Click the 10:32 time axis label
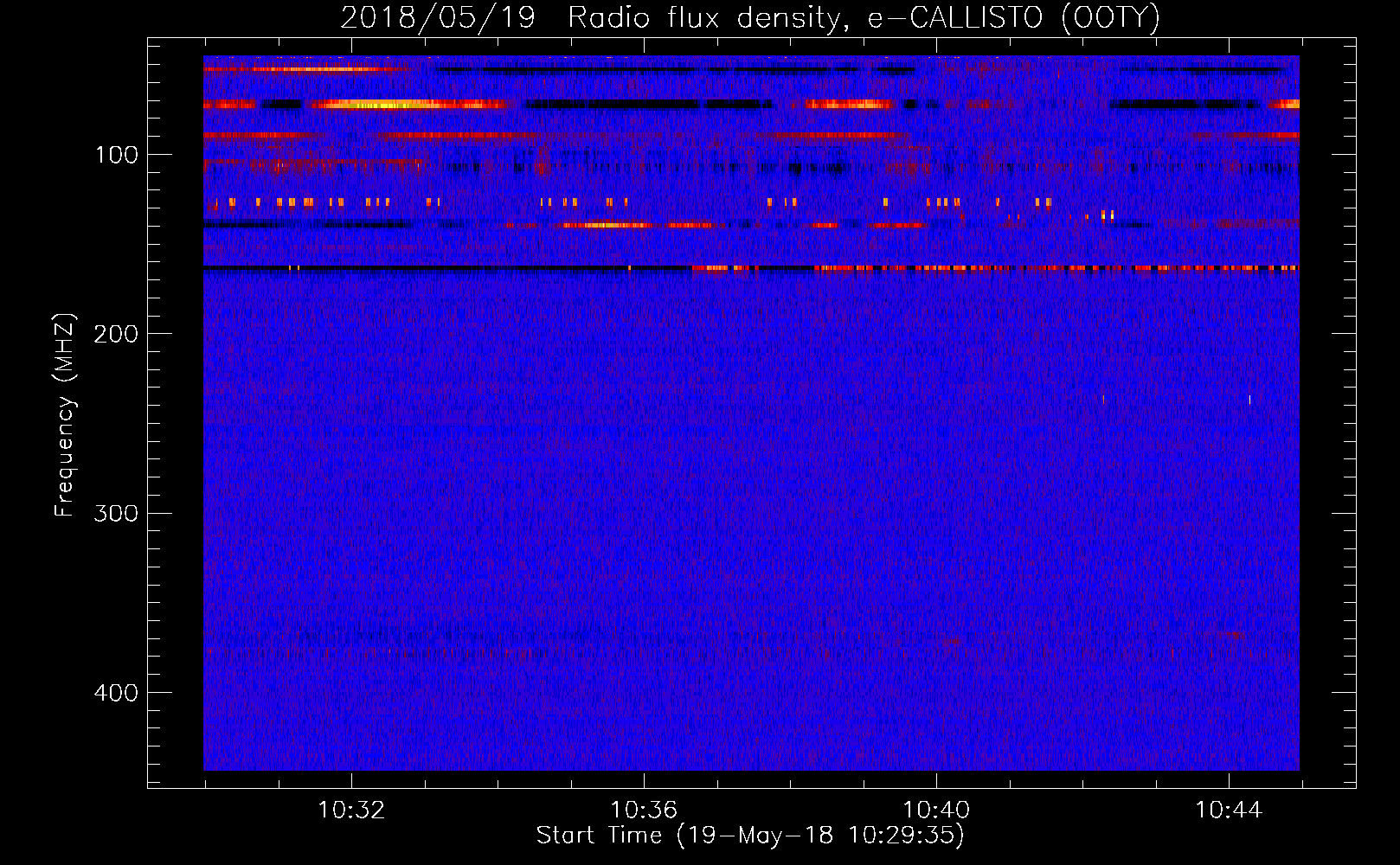The width and height of the screenshot is (1400, 865). coord(351,811)
